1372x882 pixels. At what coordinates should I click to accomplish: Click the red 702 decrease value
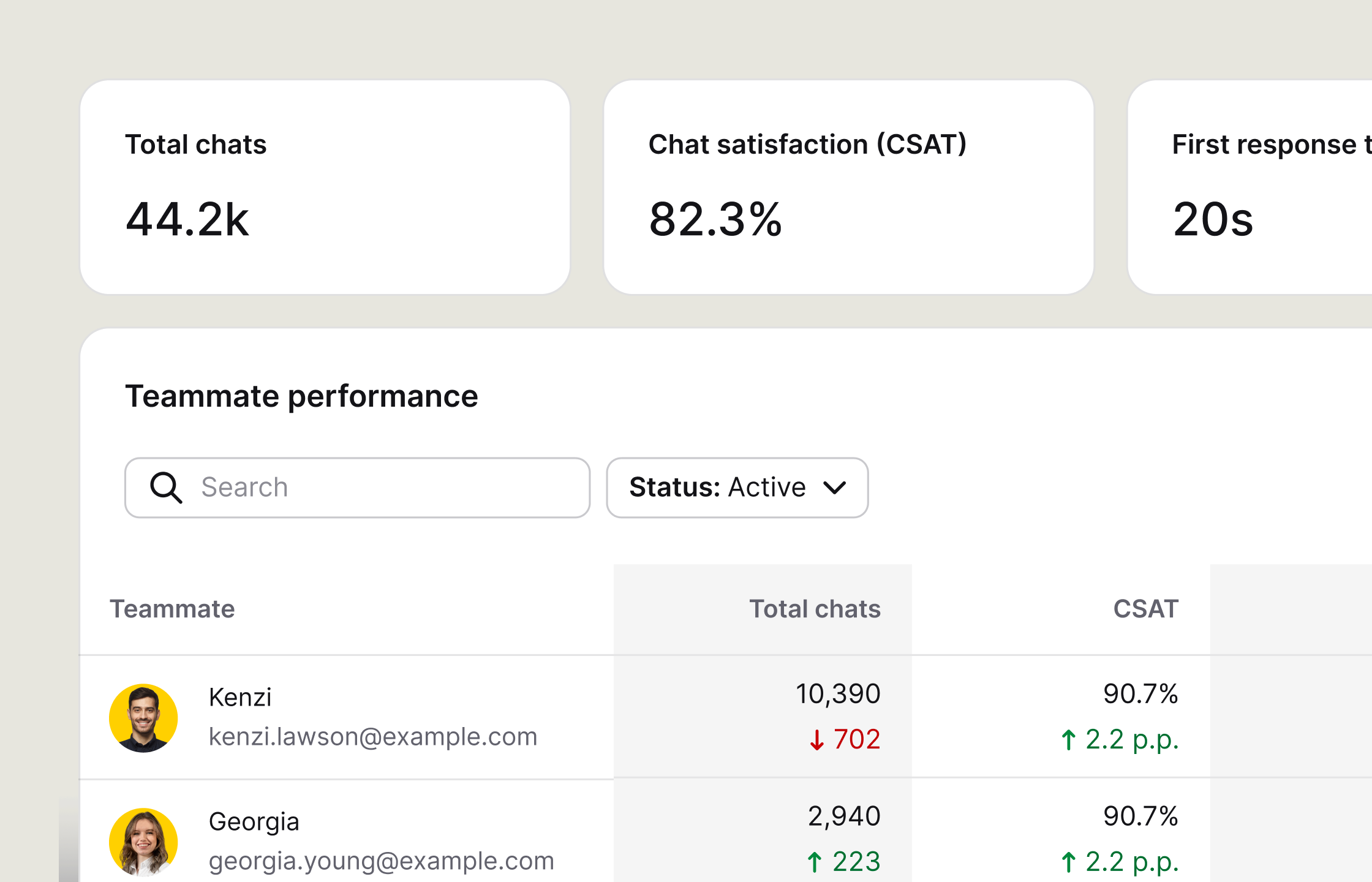click(x=845, y=739)
